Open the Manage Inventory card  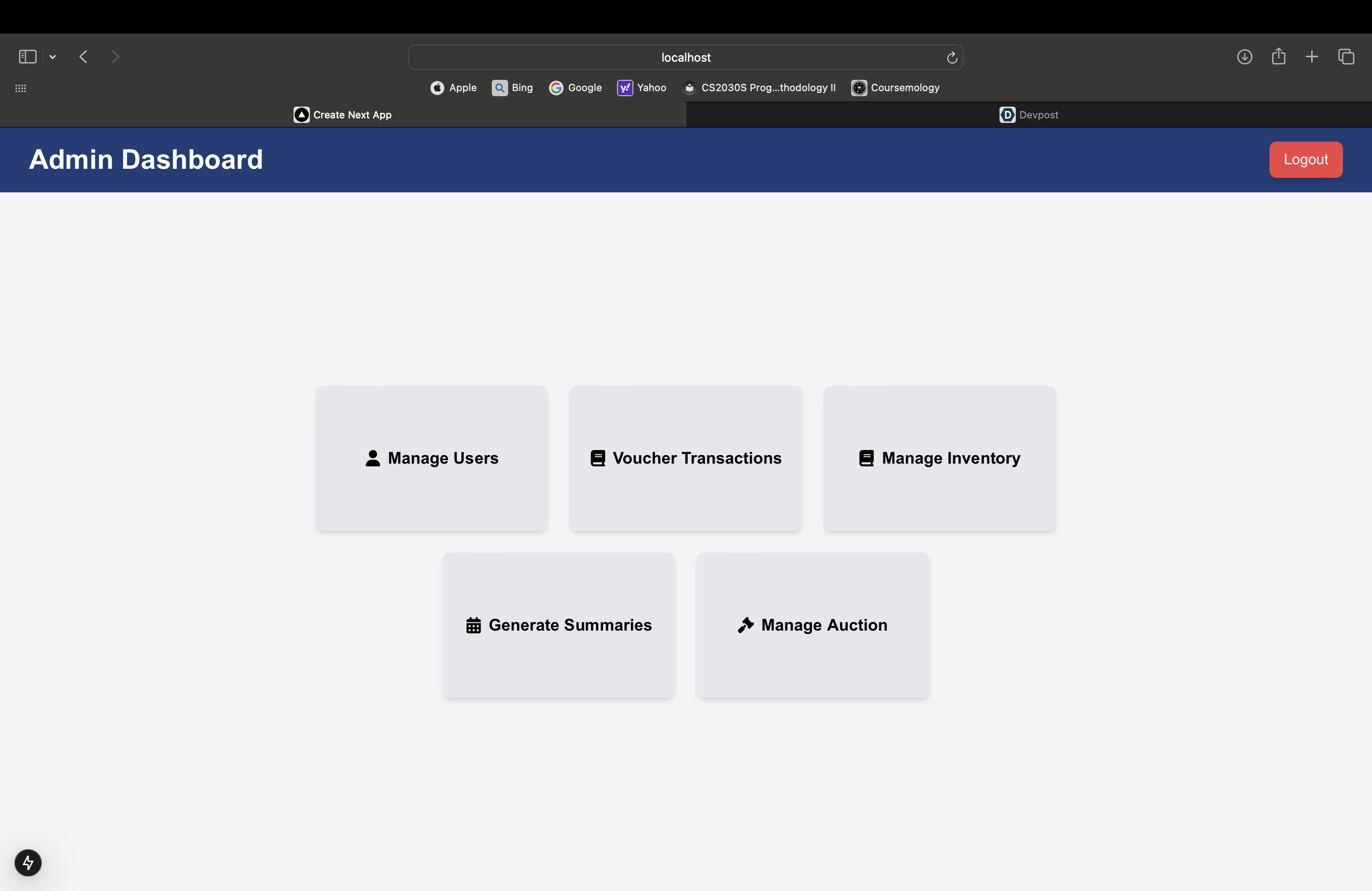point(940,458)
